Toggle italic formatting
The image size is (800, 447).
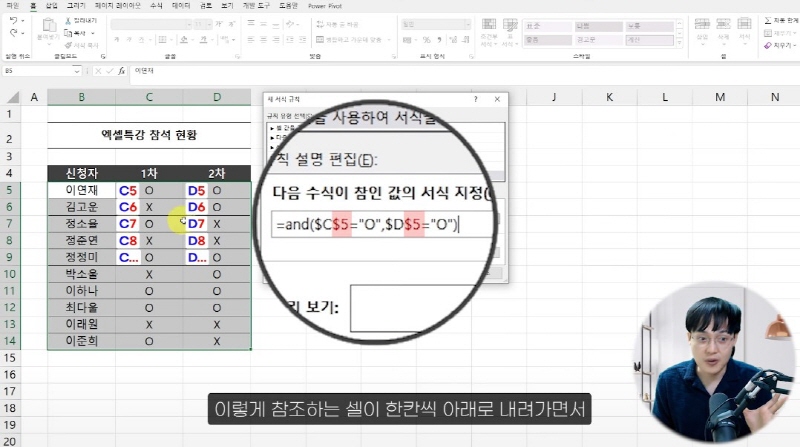point(129,39)
